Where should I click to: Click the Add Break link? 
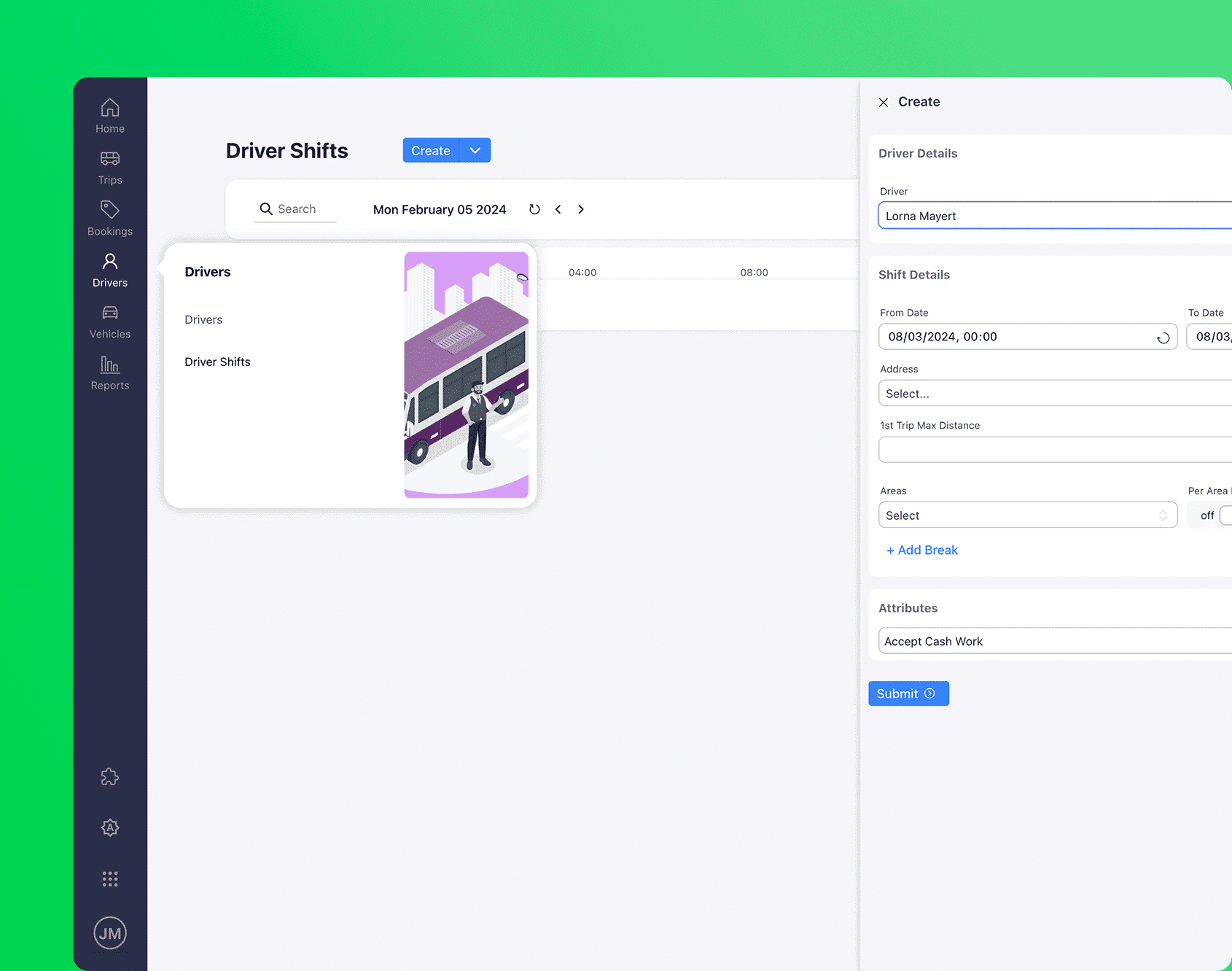[x=922, y=550]
